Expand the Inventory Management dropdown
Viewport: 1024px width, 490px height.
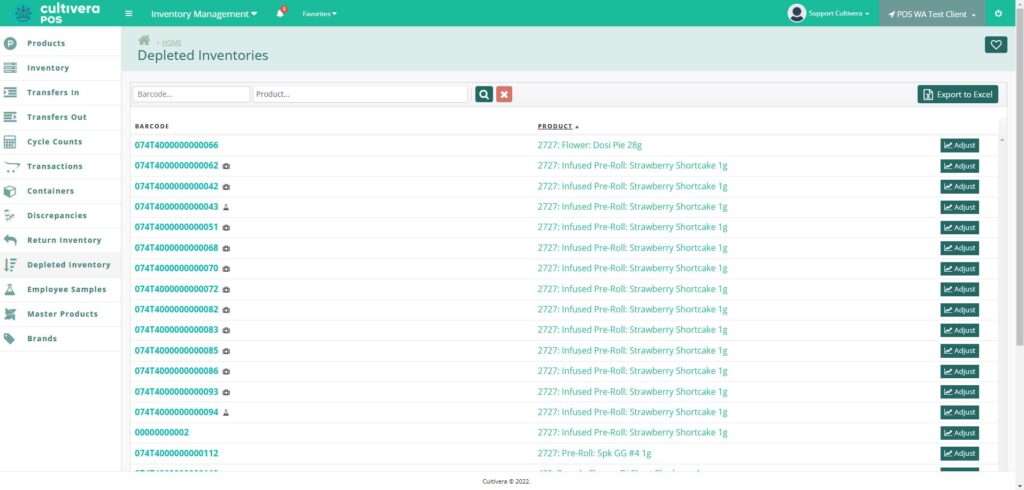[x=203, y=14]
